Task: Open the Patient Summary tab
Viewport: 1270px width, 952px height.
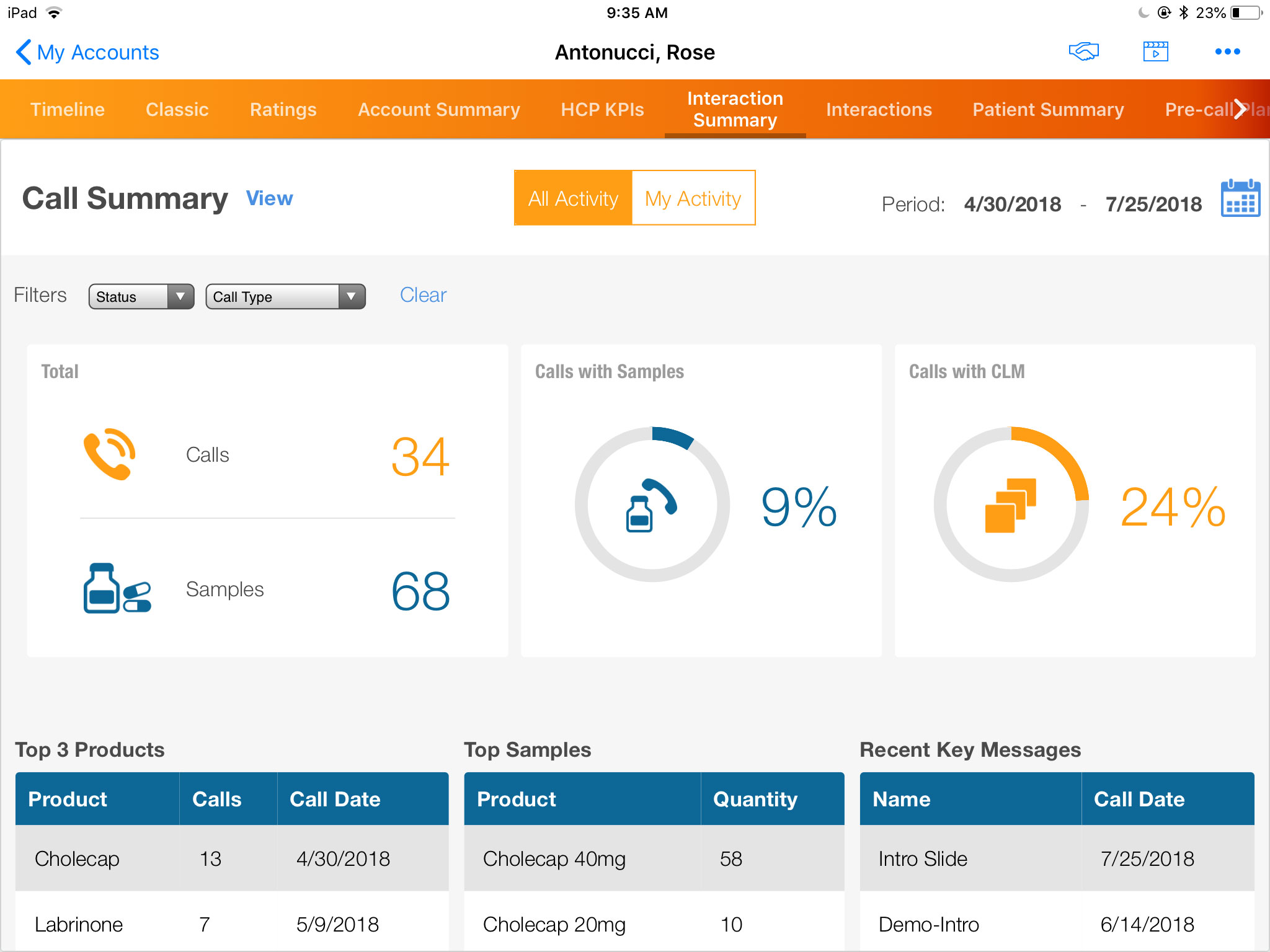Action: click(1047, 109)
